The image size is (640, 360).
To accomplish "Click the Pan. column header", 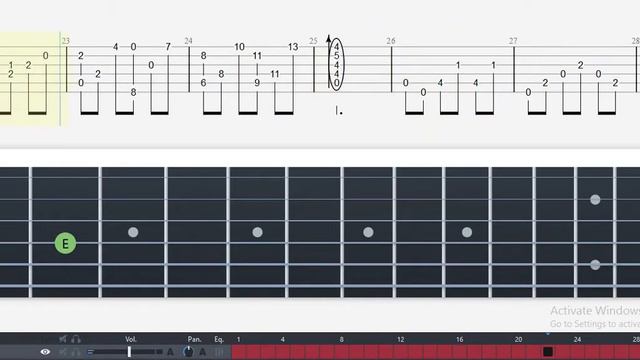I will (x=194, y=339).
